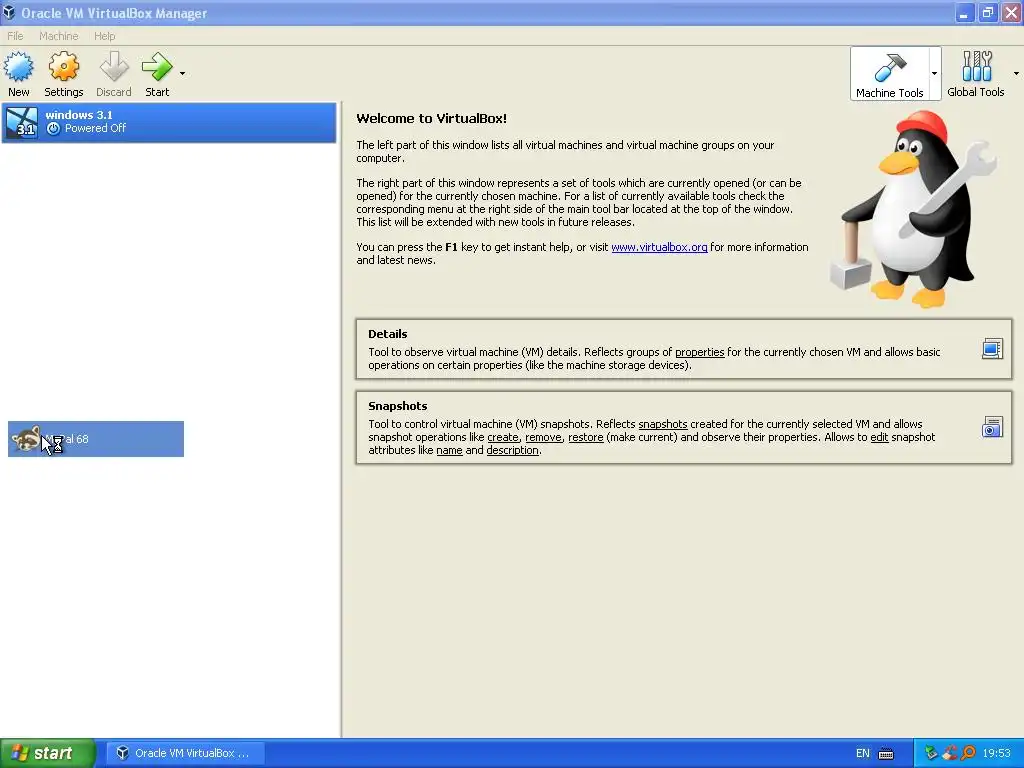Click Oracle VM VirtualBox taskbar button

(x=185, y=753)
